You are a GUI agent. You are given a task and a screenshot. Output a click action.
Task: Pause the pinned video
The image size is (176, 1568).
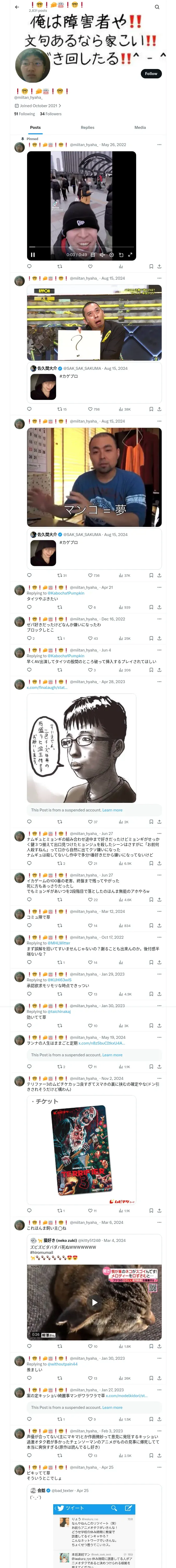(33, 255)
